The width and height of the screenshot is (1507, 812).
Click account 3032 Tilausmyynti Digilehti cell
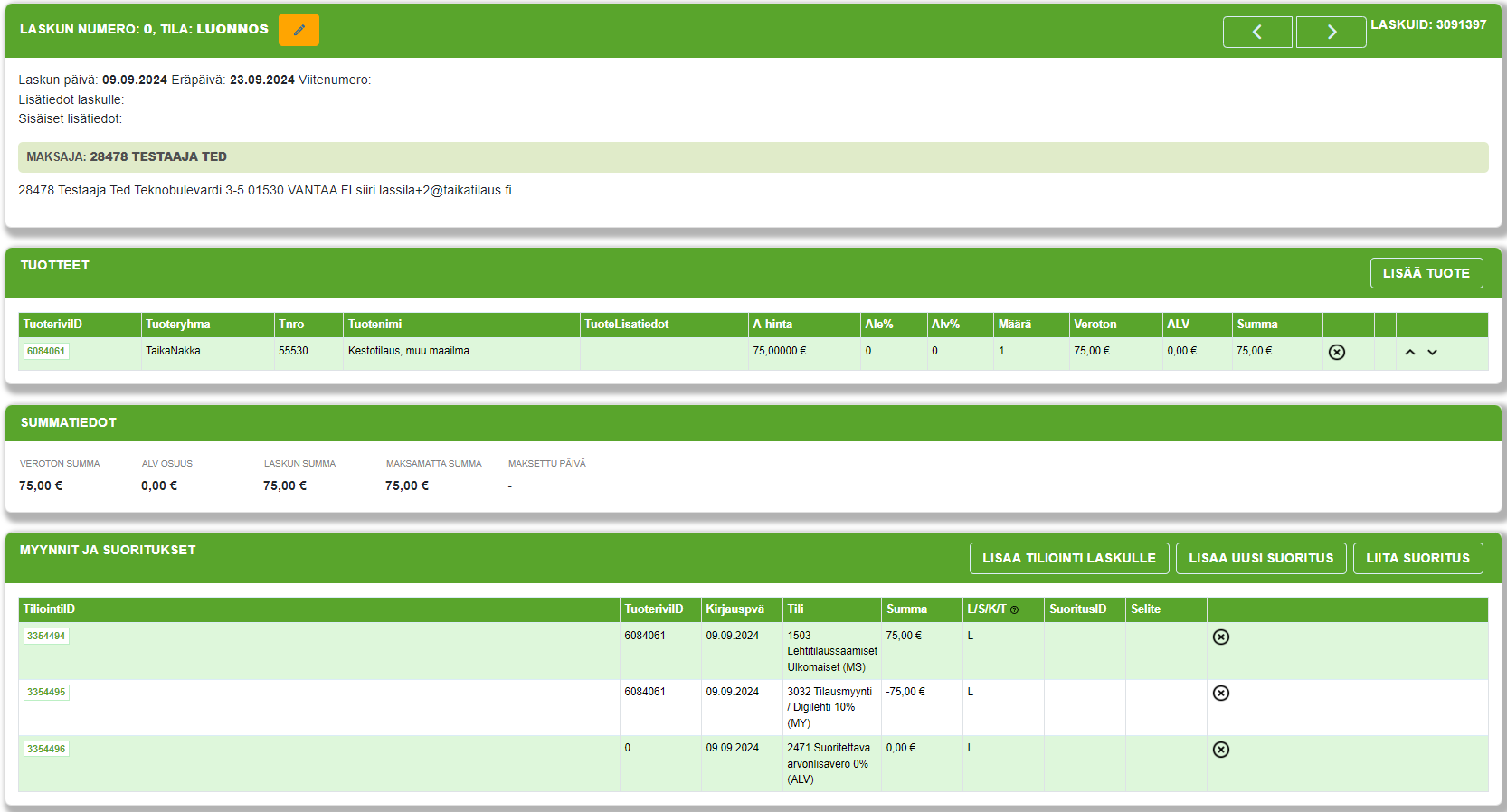point(831,707)
